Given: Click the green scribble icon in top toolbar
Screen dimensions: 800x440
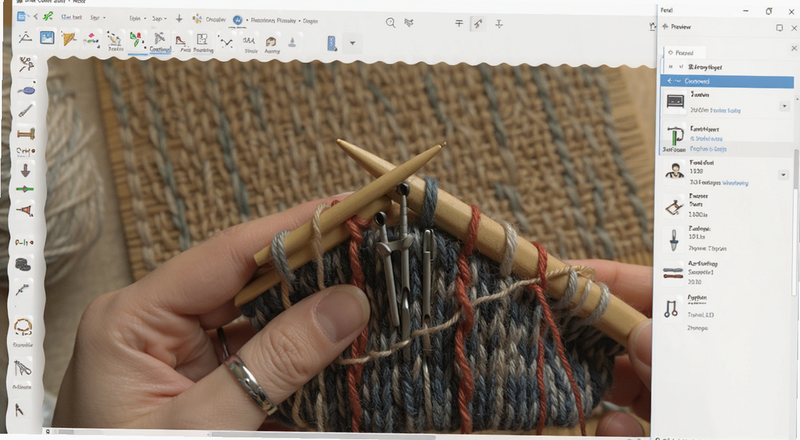Looking at the screenshot, I should [x=47, y=17].
